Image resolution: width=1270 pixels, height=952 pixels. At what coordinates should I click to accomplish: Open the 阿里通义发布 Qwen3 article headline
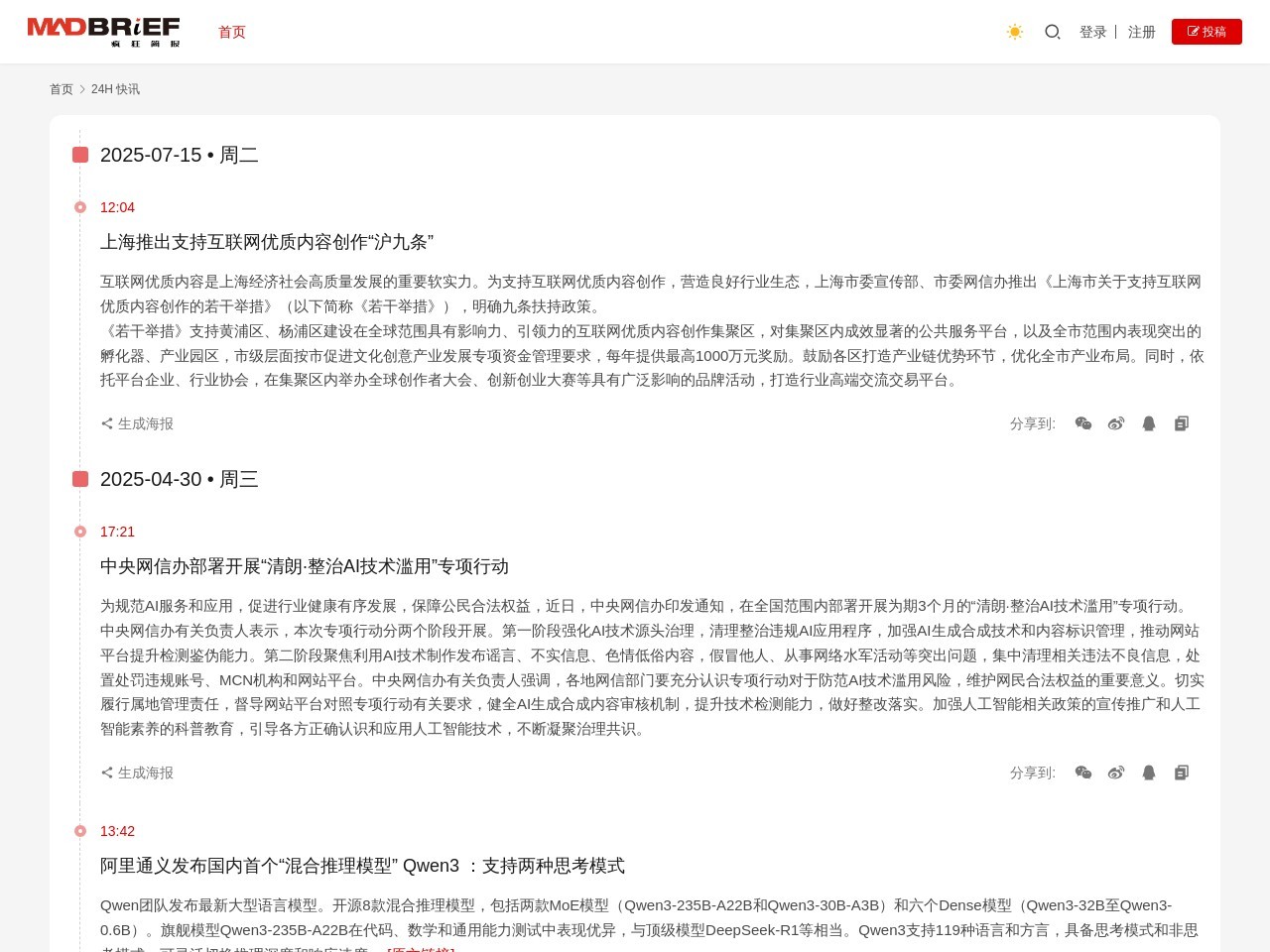click(362, 866)
